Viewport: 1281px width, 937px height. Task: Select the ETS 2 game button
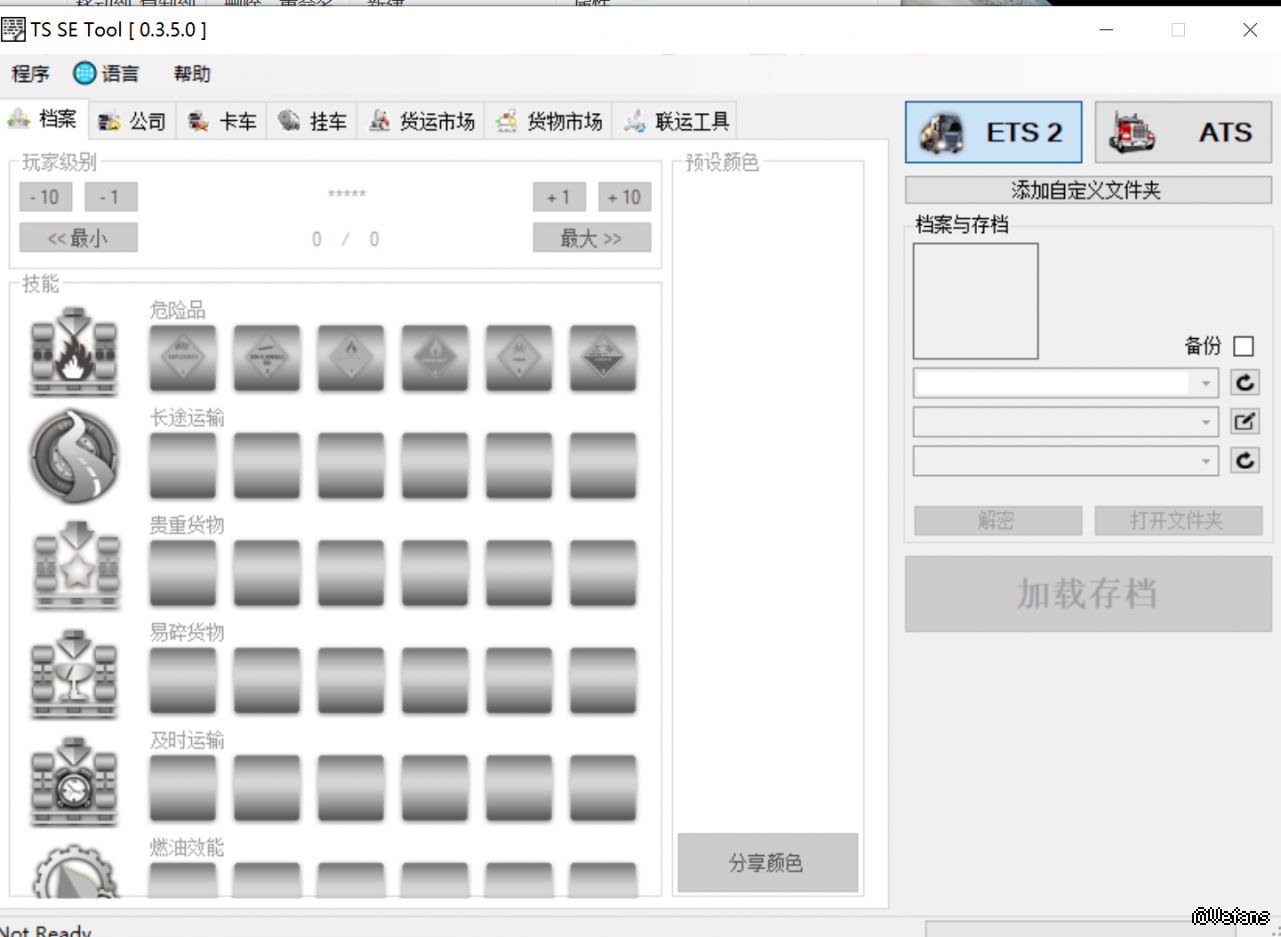point(993,132)
